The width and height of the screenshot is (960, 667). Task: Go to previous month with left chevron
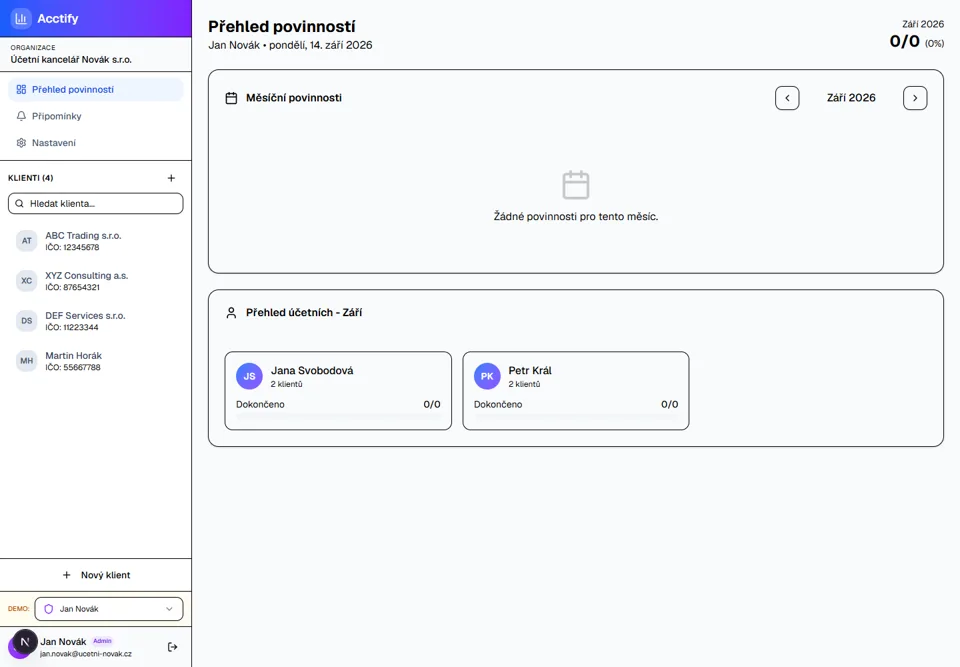(x=787, y=98)
